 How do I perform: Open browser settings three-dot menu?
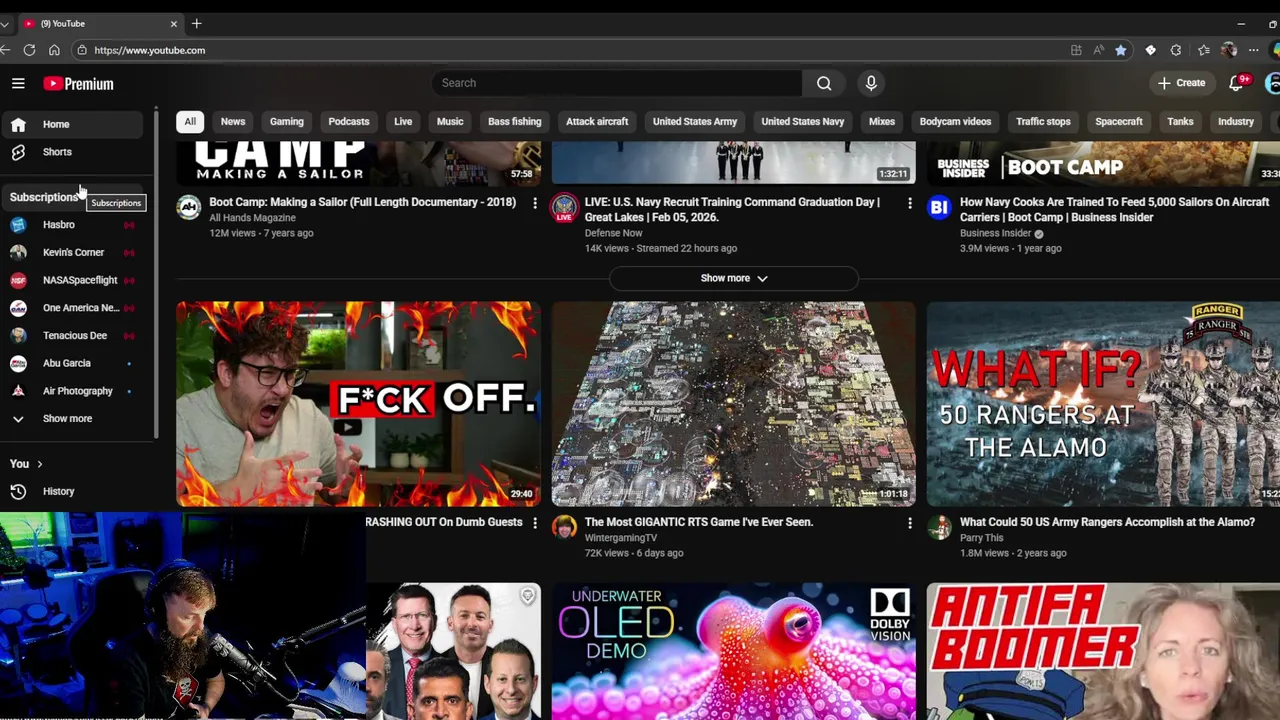(1253, 50)
